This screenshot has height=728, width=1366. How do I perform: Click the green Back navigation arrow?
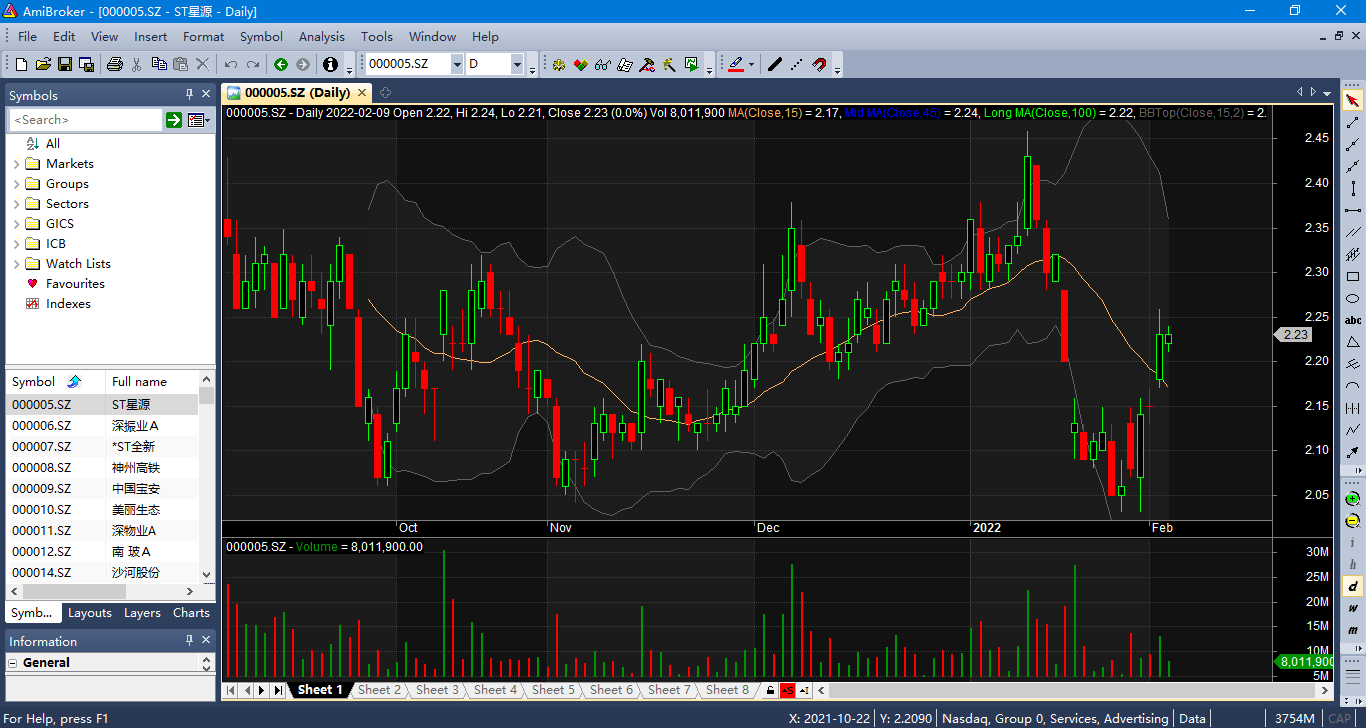[x=281, y=64]
